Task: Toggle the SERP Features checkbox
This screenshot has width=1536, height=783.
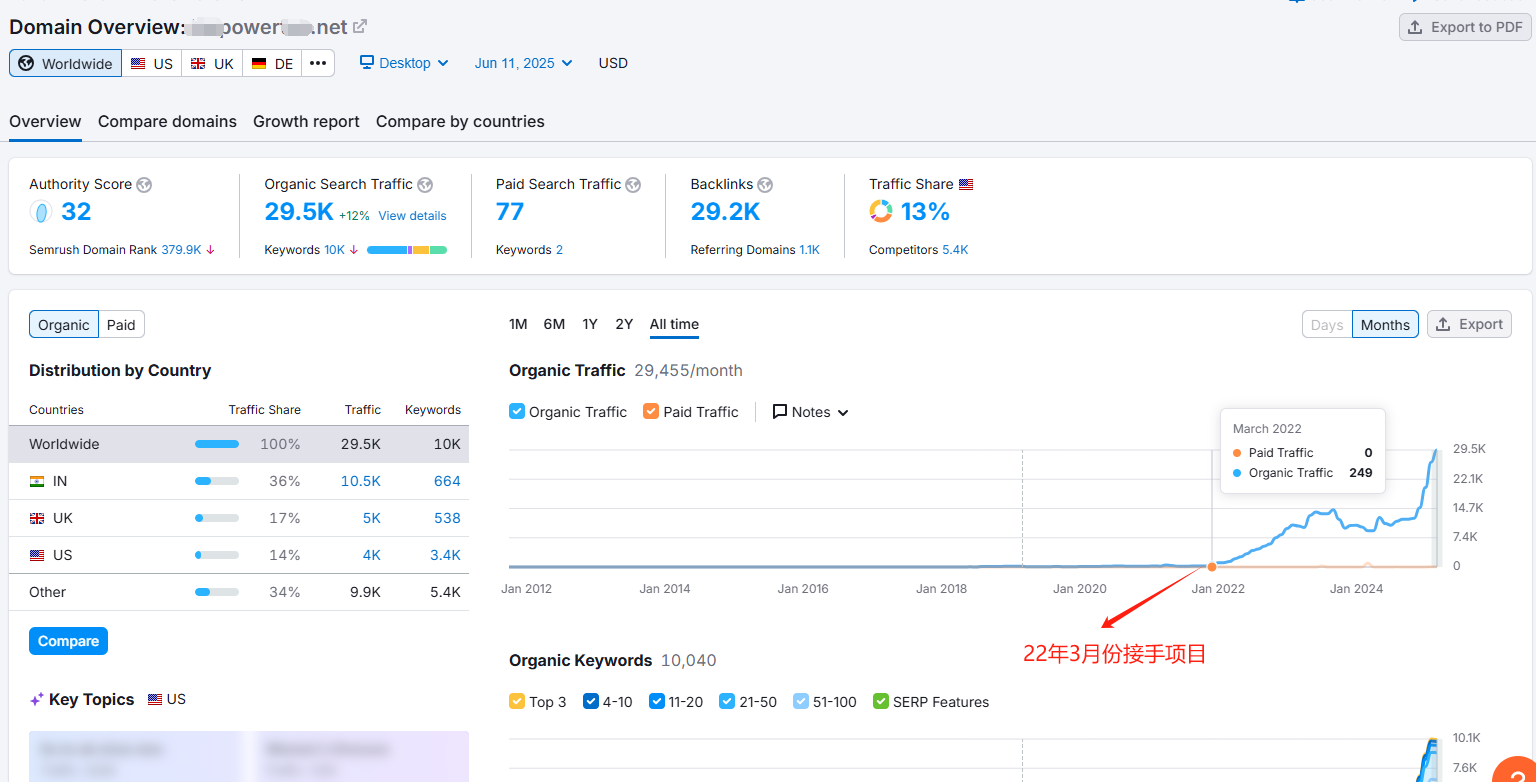Action: [x=881, y=701]
